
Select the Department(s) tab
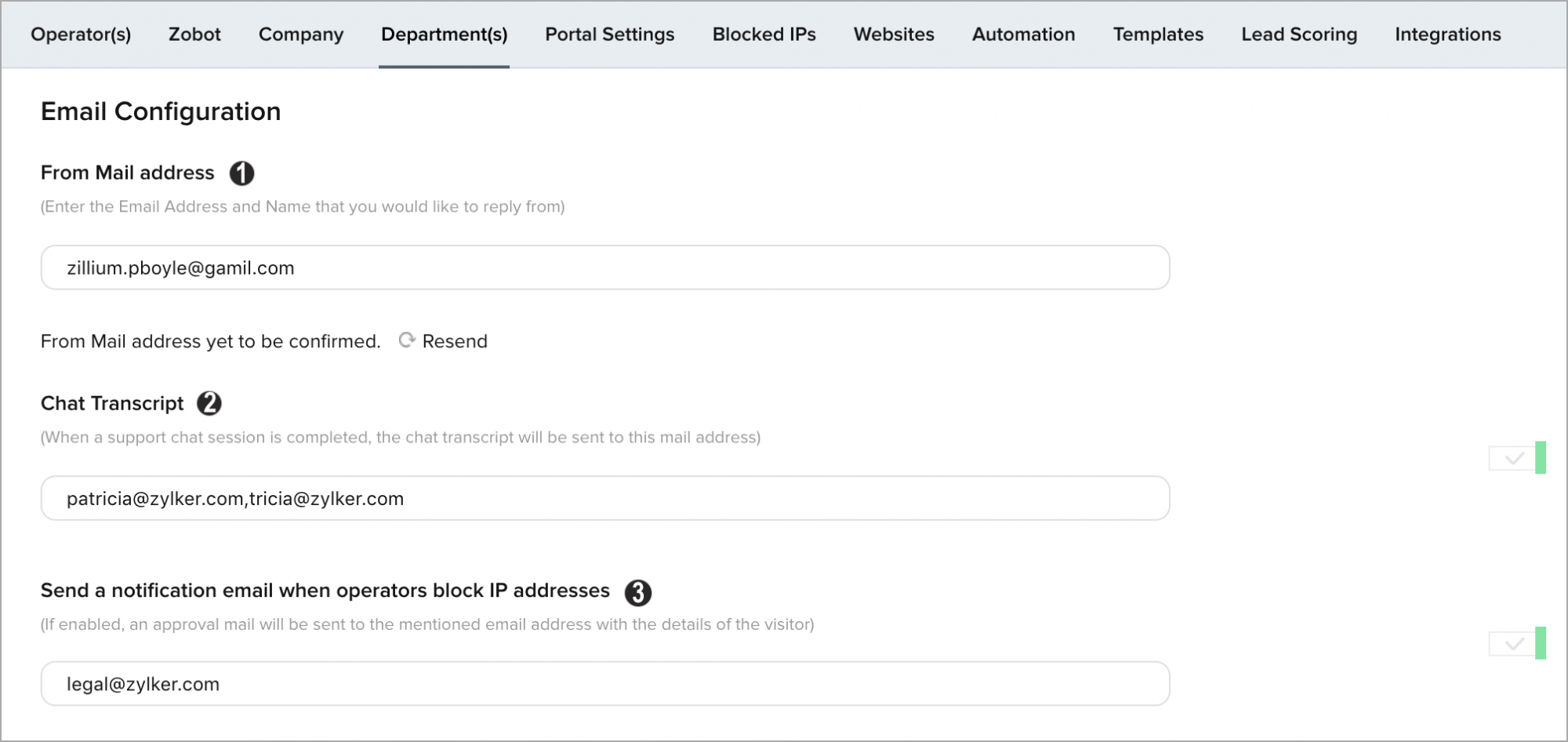[444, 35]
